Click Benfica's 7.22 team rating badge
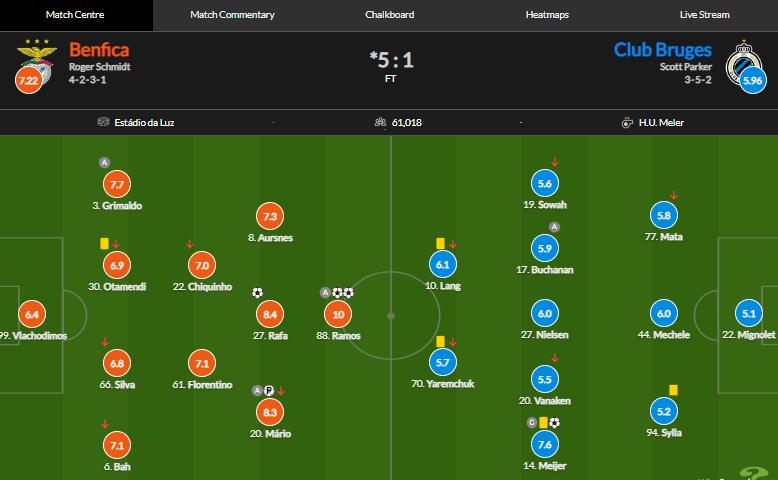 29,80
